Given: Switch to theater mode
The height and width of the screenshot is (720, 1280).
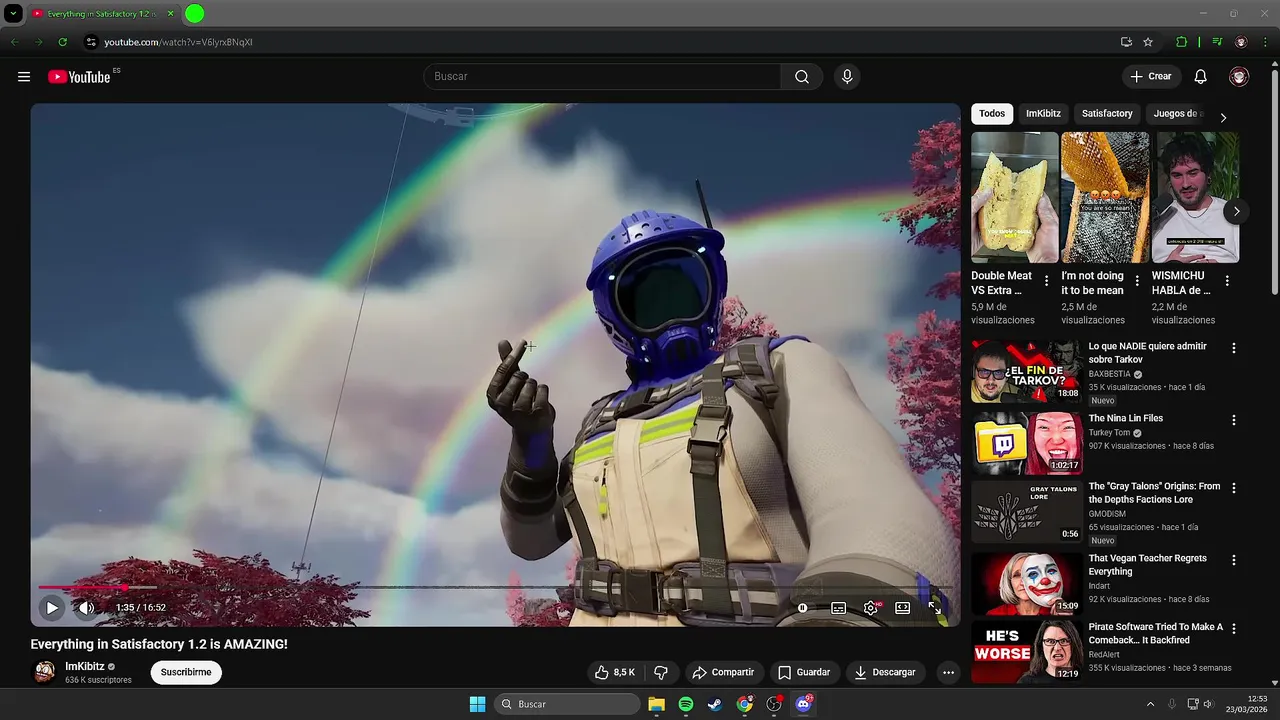Looking at the screenshot, I should (x=903, y=607).
